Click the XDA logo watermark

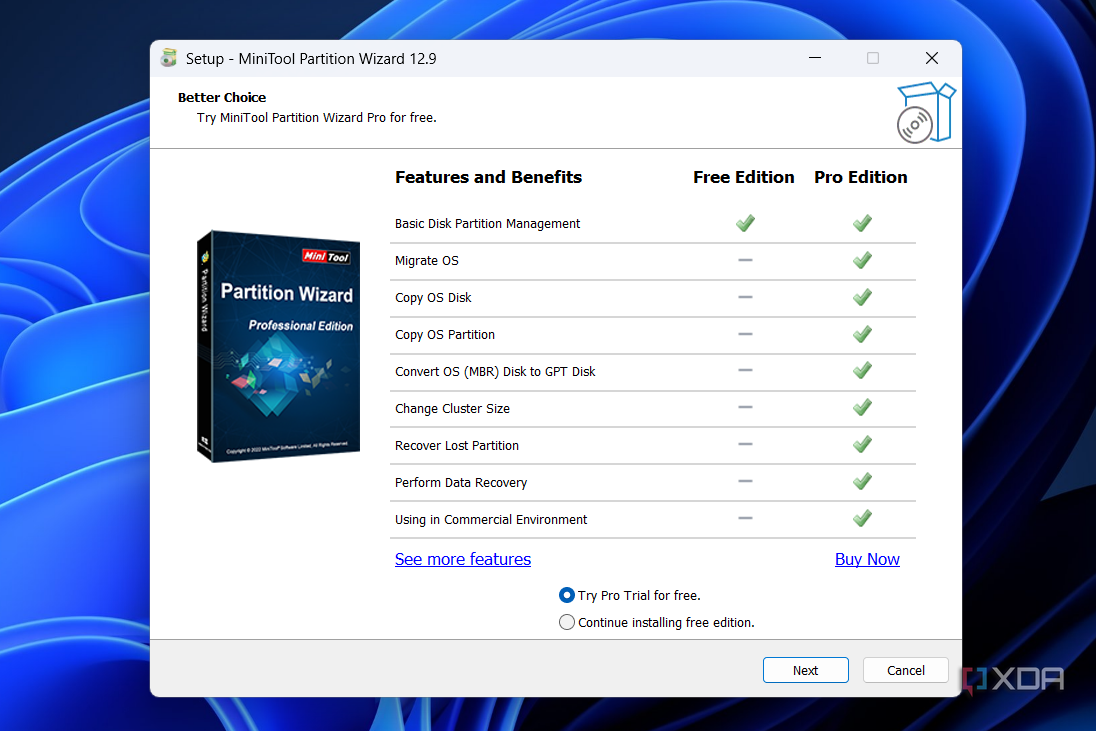pos(1013,679)
